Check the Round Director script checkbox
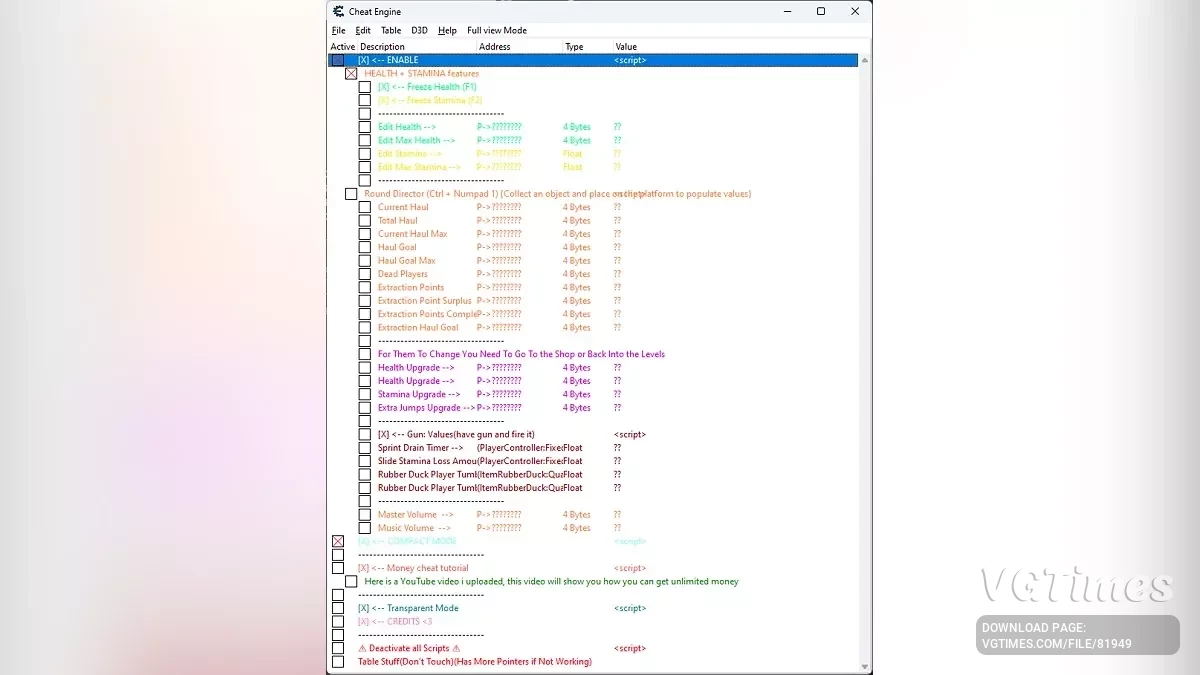 (x=351, y=193)
